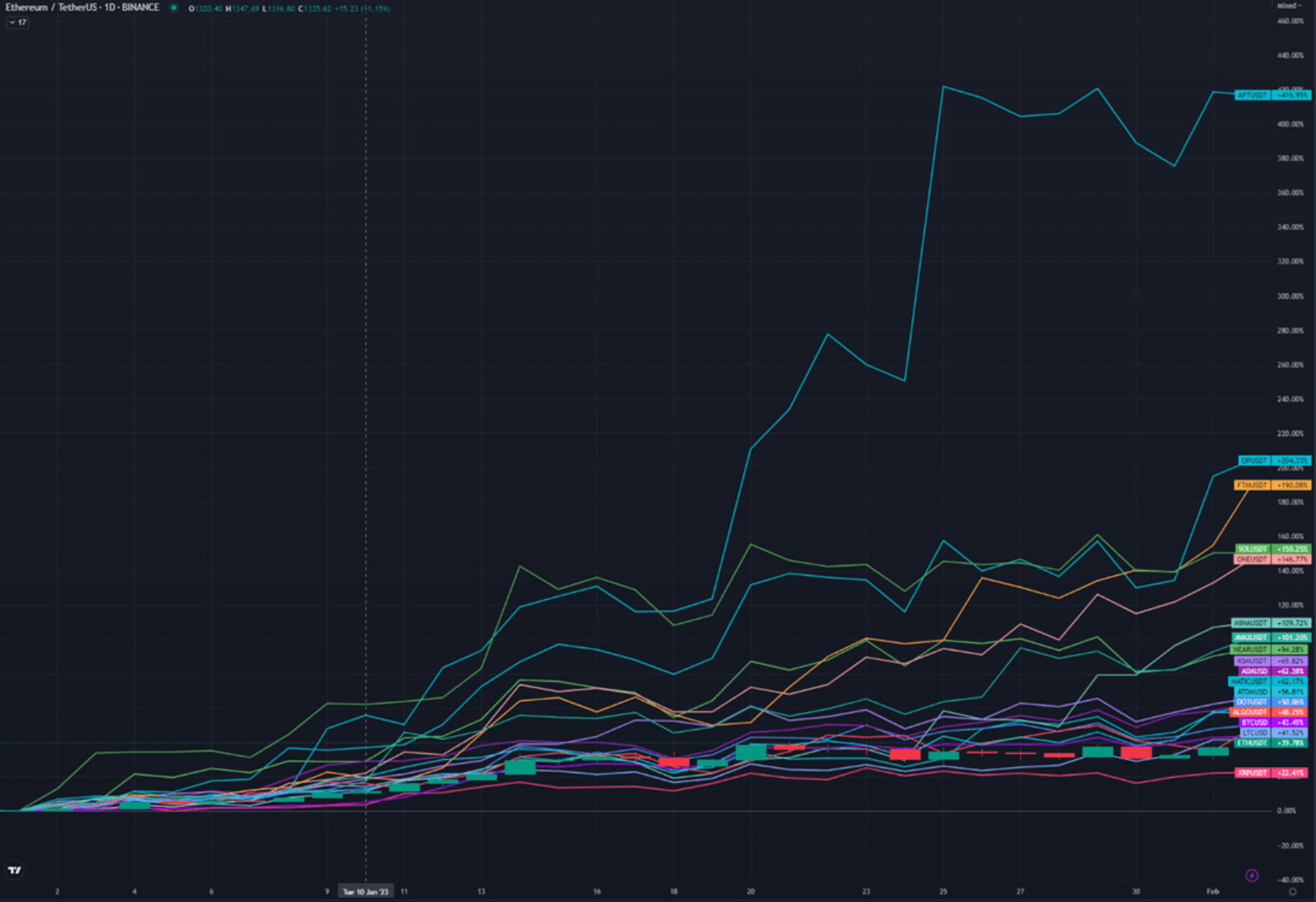This screenshot has height=902, width=1316.
Task: Click the Feb label on time axis
Action: [1213, 891]
